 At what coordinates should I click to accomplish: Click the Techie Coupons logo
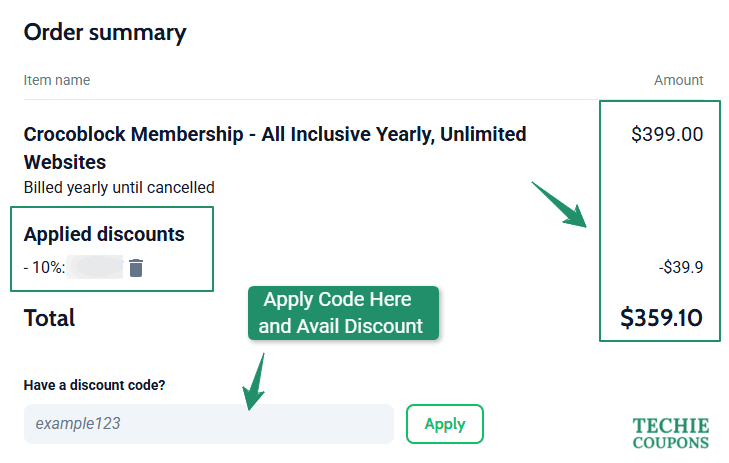pos(671,433)
